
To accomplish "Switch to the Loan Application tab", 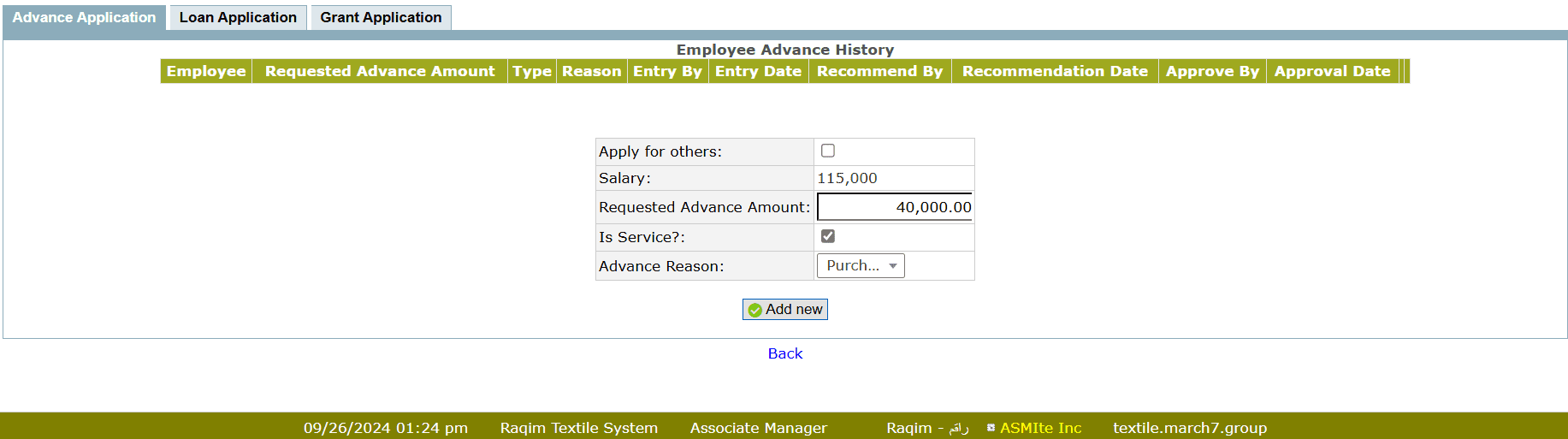I will click(x=238, y=18).
